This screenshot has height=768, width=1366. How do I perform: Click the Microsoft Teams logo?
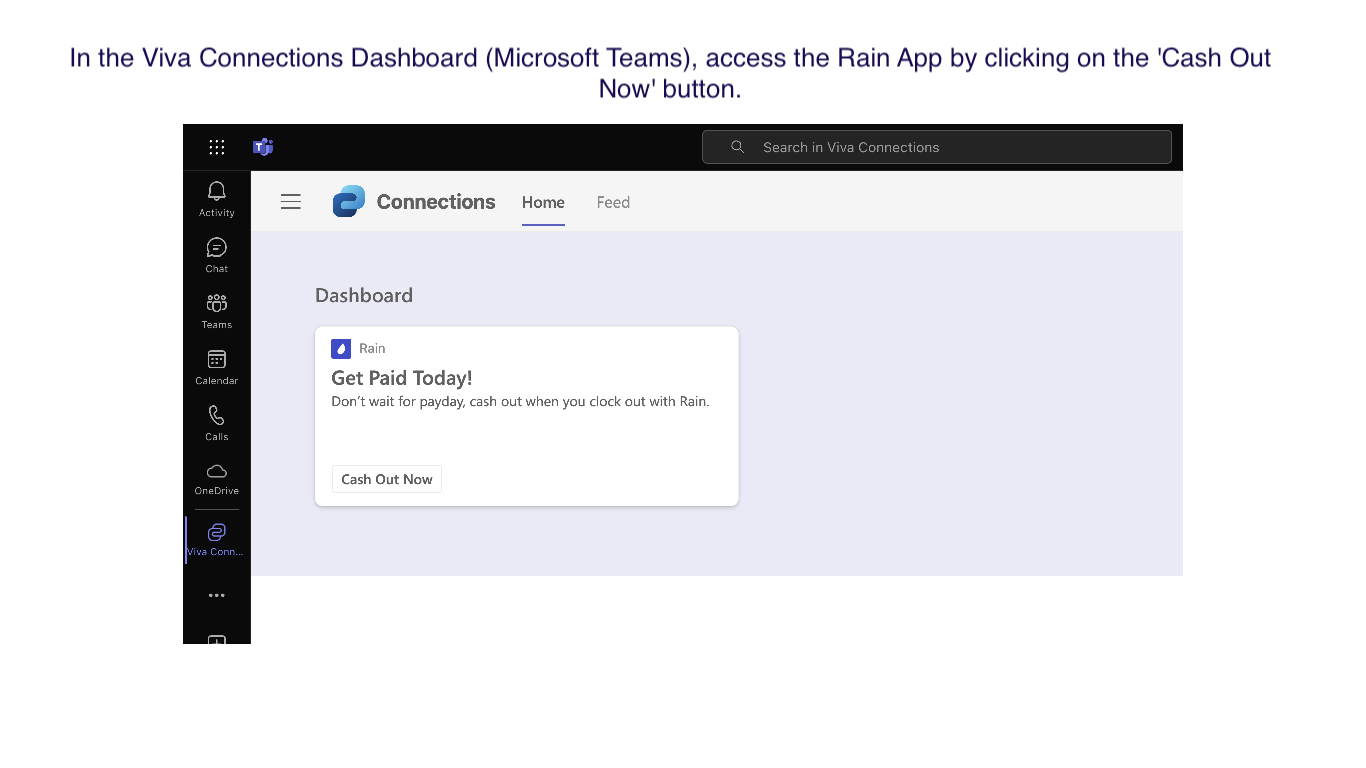coord(263,147)
